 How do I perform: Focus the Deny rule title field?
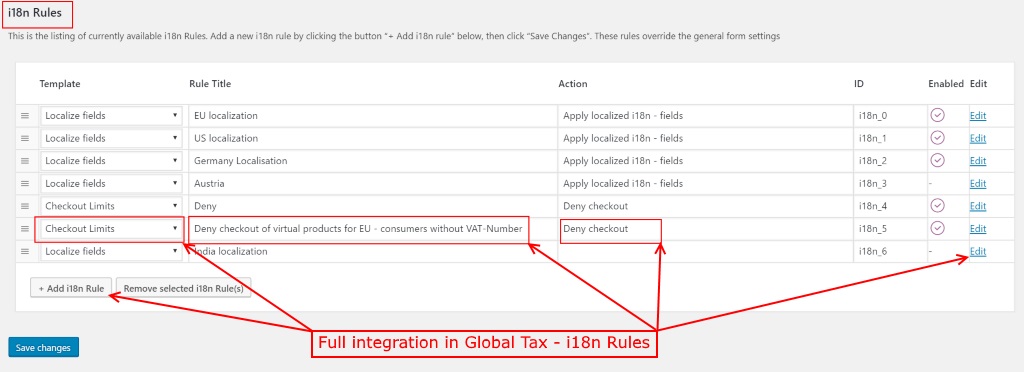pos(373,206)
